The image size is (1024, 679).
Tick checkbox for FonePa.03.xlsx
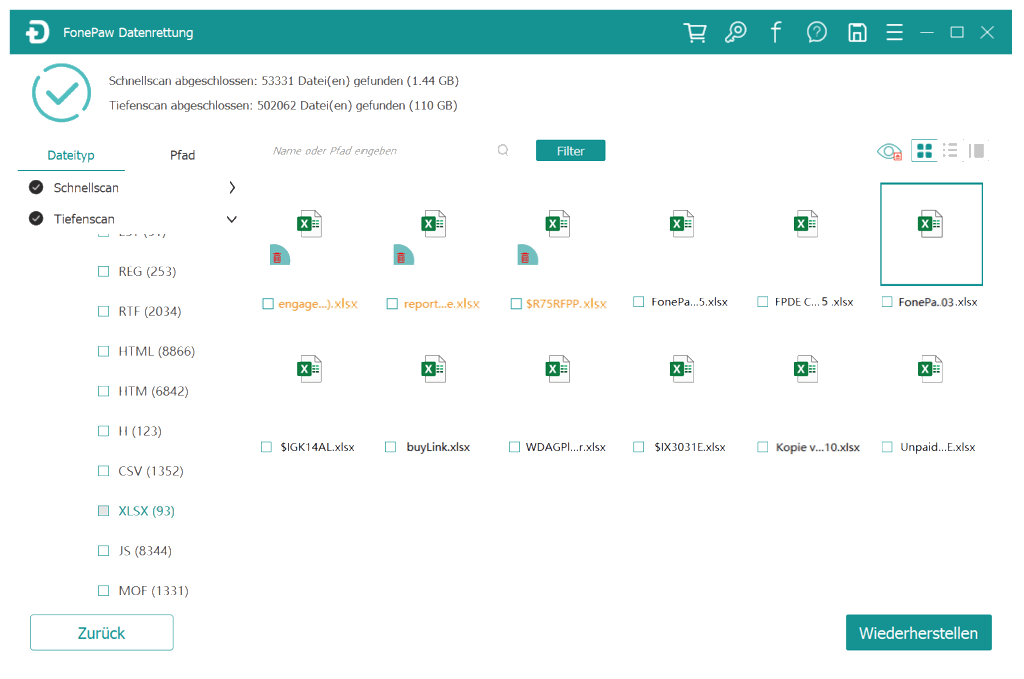887,302
